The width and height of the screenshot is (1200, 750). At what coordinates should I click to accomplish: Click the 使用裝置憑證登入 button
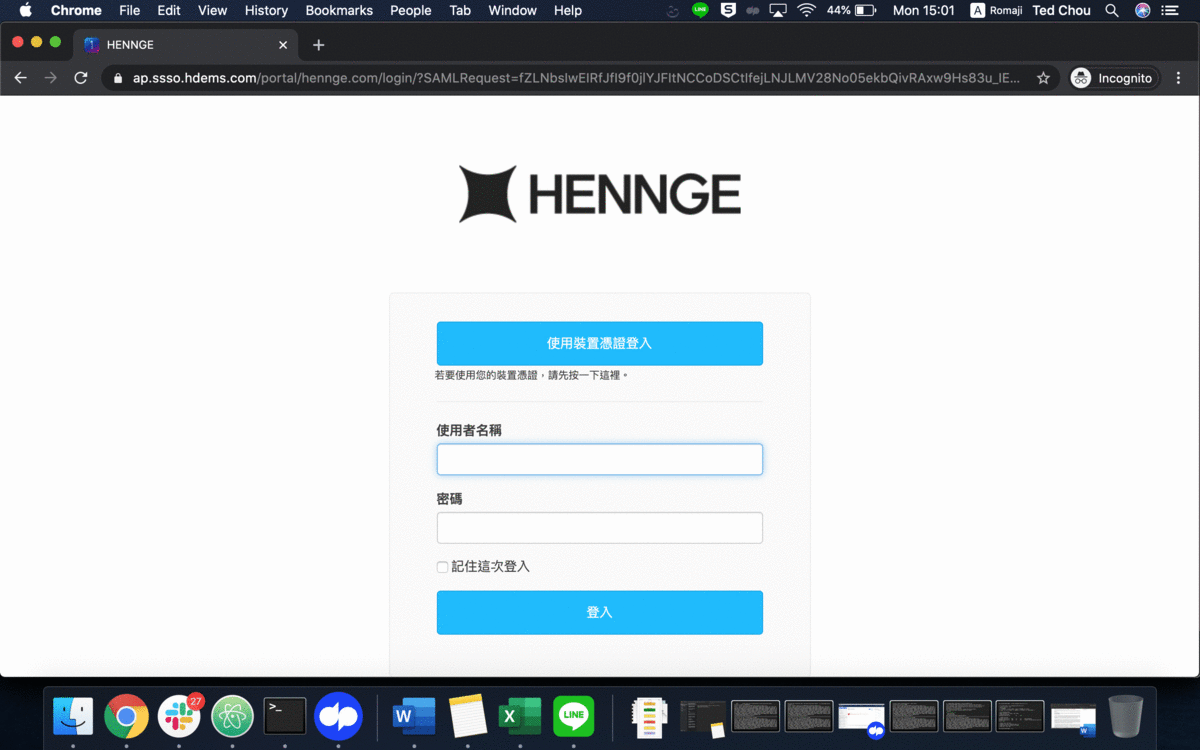[x=600, y=343]
